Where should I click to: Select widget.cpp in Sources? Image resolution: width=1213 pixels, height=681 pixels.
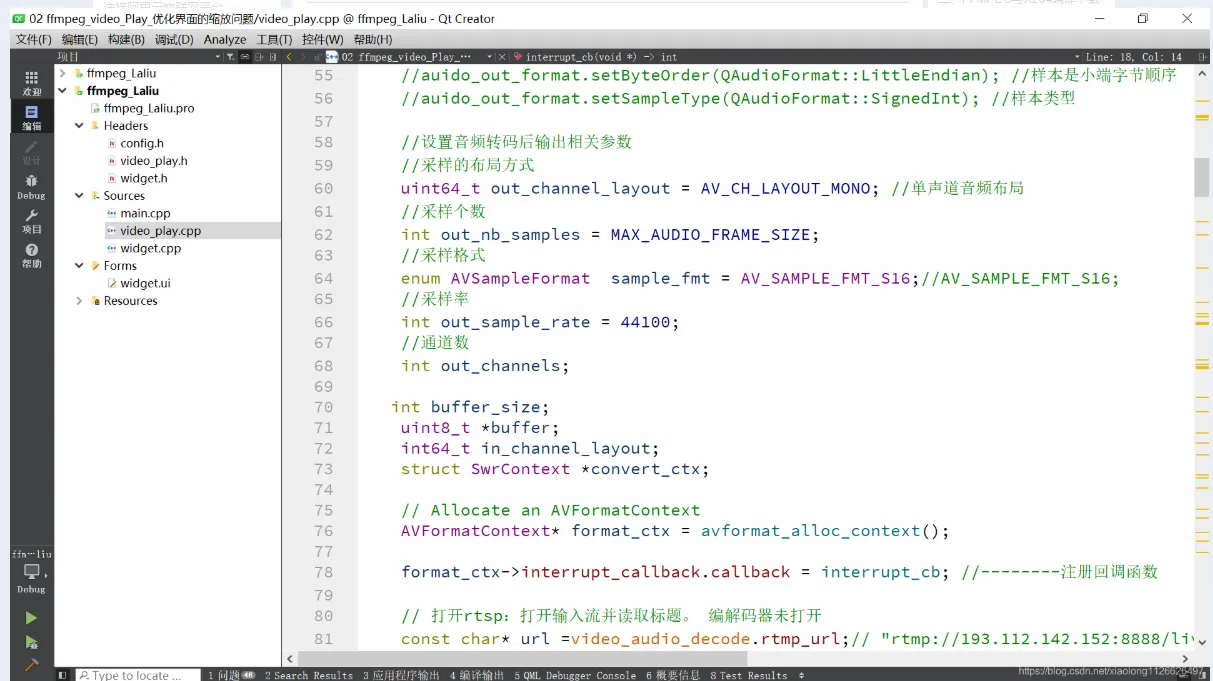[x=150, y=248]
